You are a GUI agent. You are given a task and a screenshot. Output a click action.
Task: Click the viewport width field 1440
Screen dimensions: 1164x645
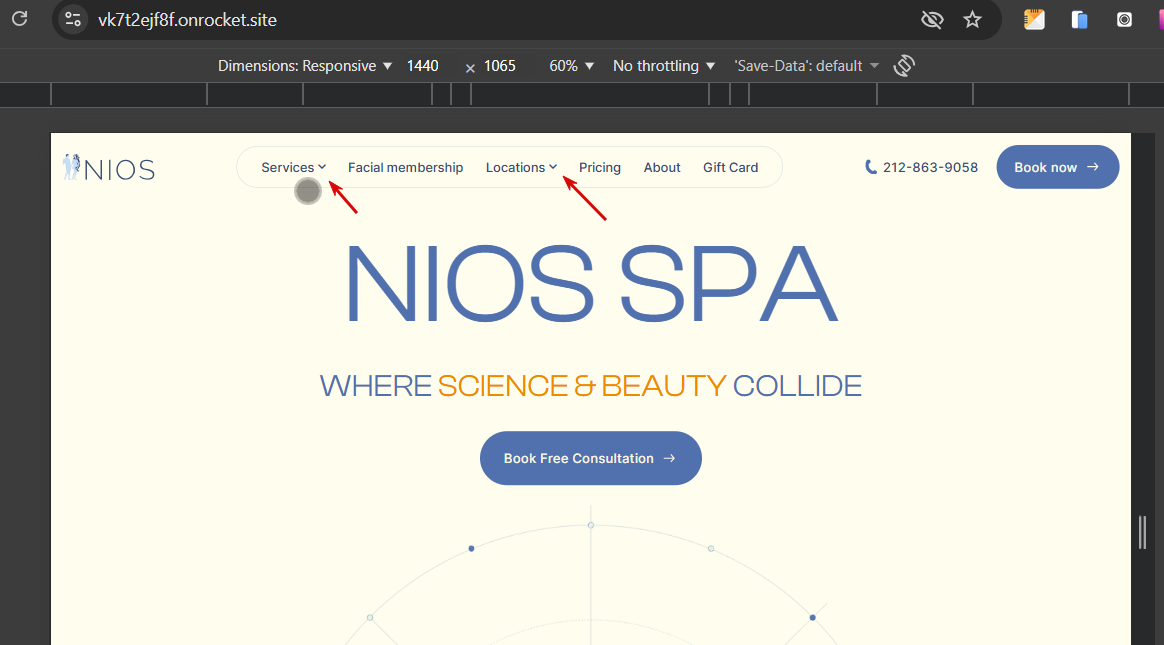423,65
